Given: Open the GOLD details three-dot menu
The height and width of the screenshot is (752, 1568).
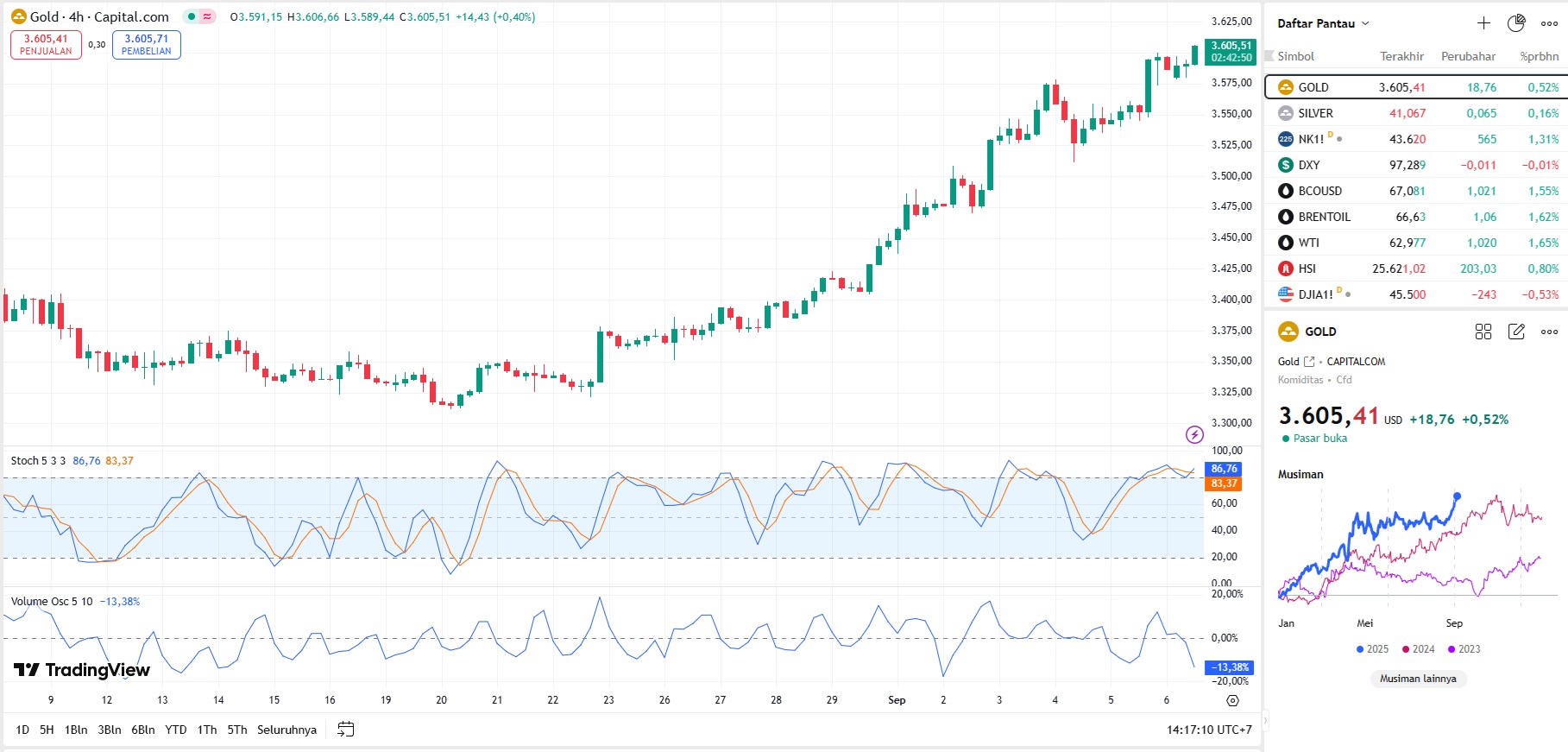Looking at the screenshot, I should click(1549, 332).
